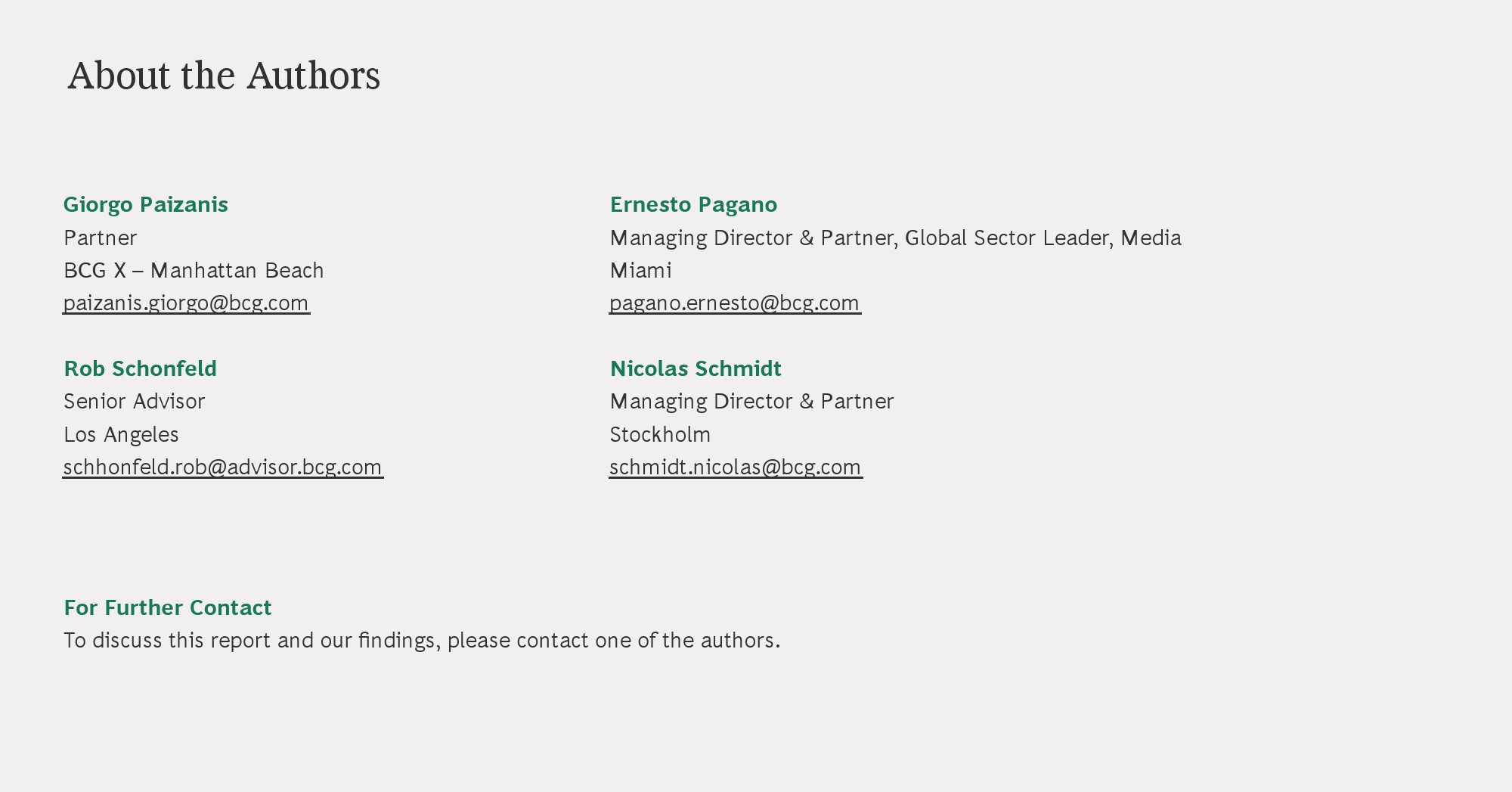The width and height of the screenshot is (1512, 792).
Task: Click the 'Senior Advisor' title text
Action: coord(135,401)
